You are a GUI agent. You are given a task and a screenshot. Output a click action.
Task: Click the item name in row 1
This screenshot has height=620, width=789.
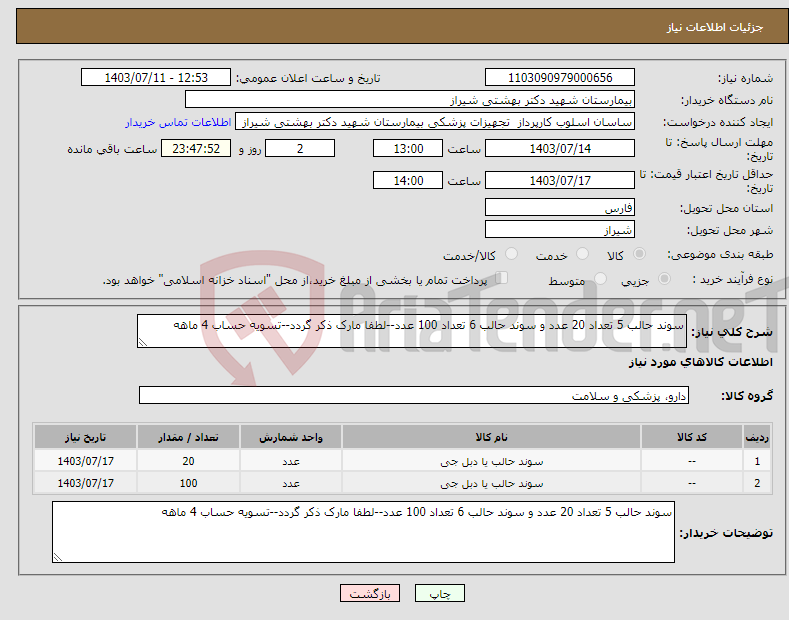click(491, 461)
